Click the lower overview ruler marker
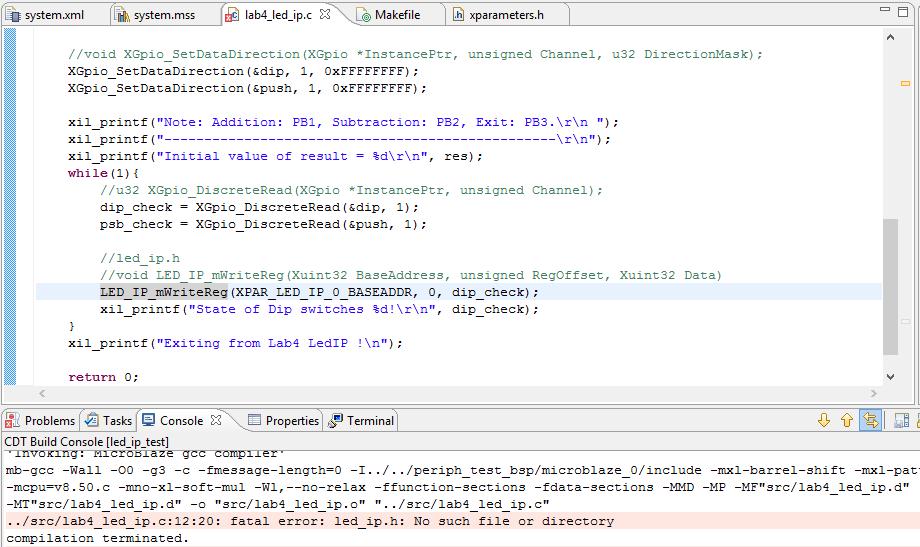The height and width of the screenshot is (547, 920). click(905, 322)
